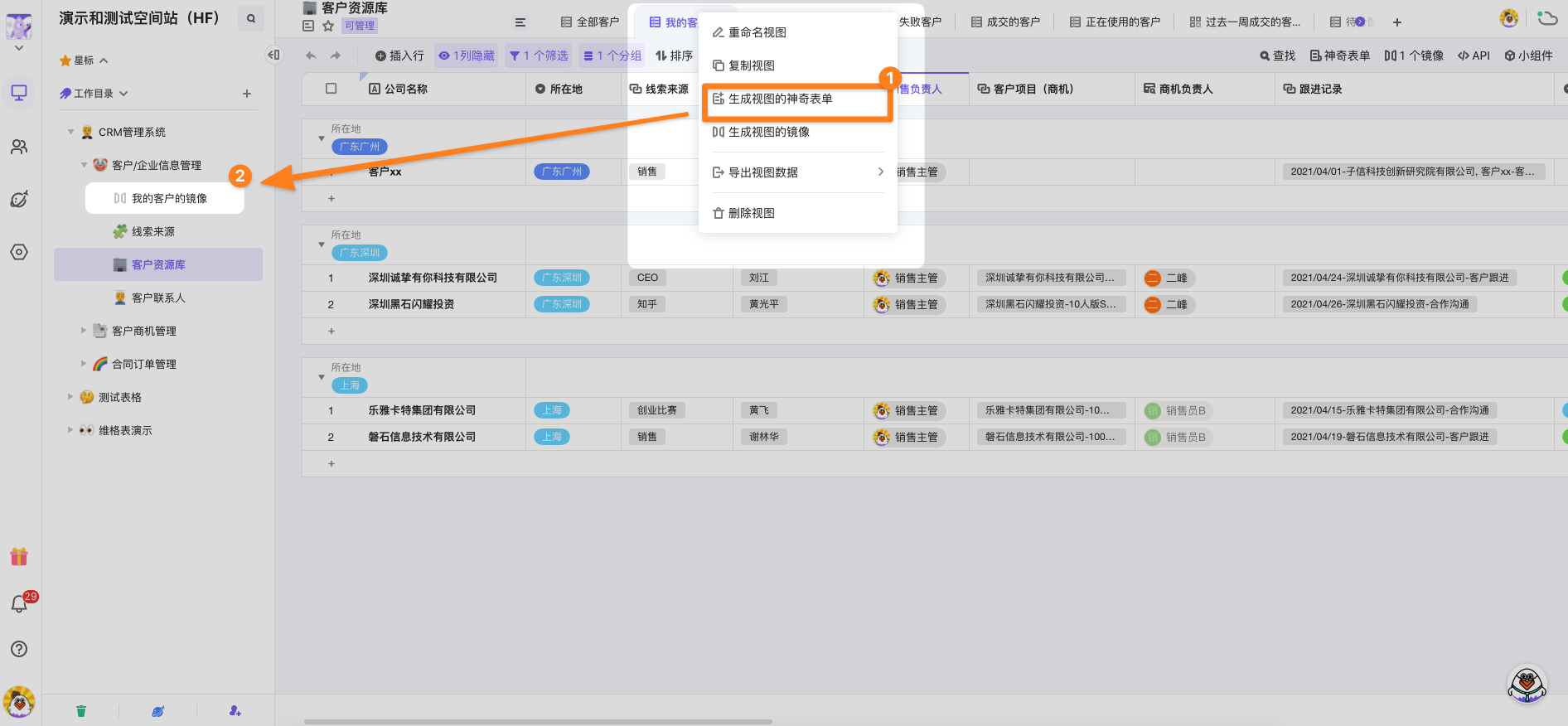This screenshot has height=726, width=1568.
Task: Click the 插入行 button
Action: tap(399, 56)
